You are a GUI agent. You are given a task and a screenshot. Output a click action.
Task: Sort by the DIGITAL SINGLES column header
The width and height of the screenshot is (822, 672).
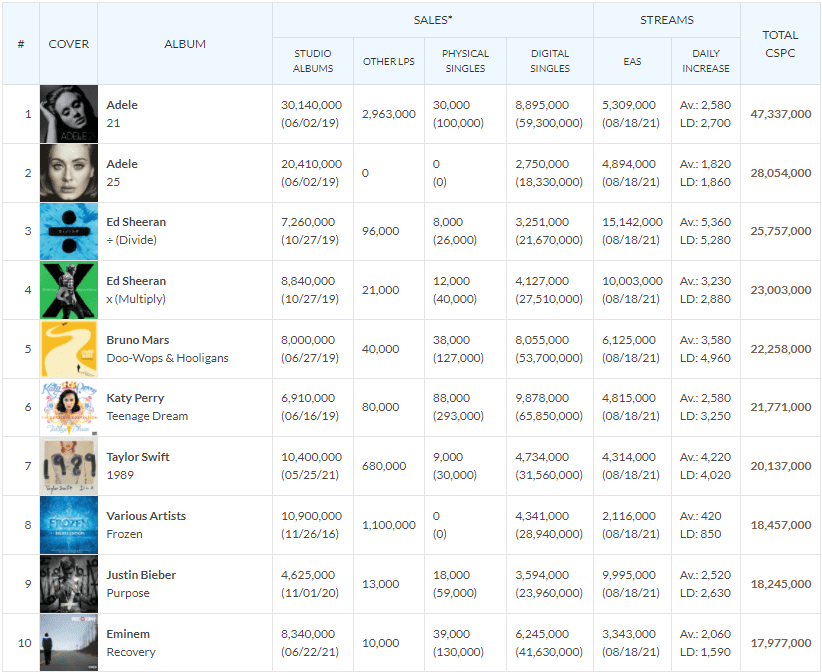click(x=549, y=61)
